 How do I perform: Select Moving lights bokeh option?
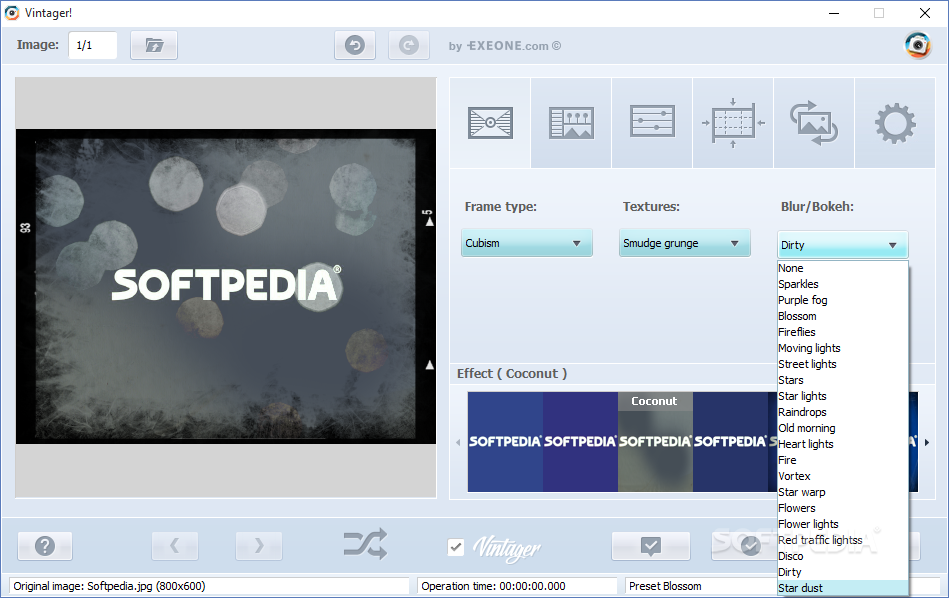842,348
